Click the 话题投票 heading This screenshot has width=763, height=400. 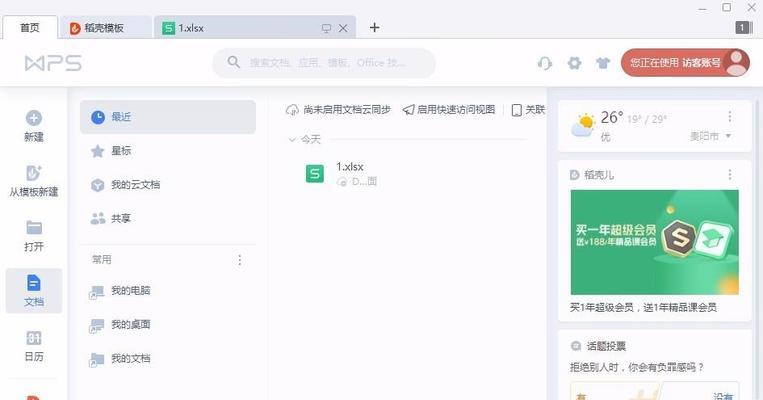606,346
